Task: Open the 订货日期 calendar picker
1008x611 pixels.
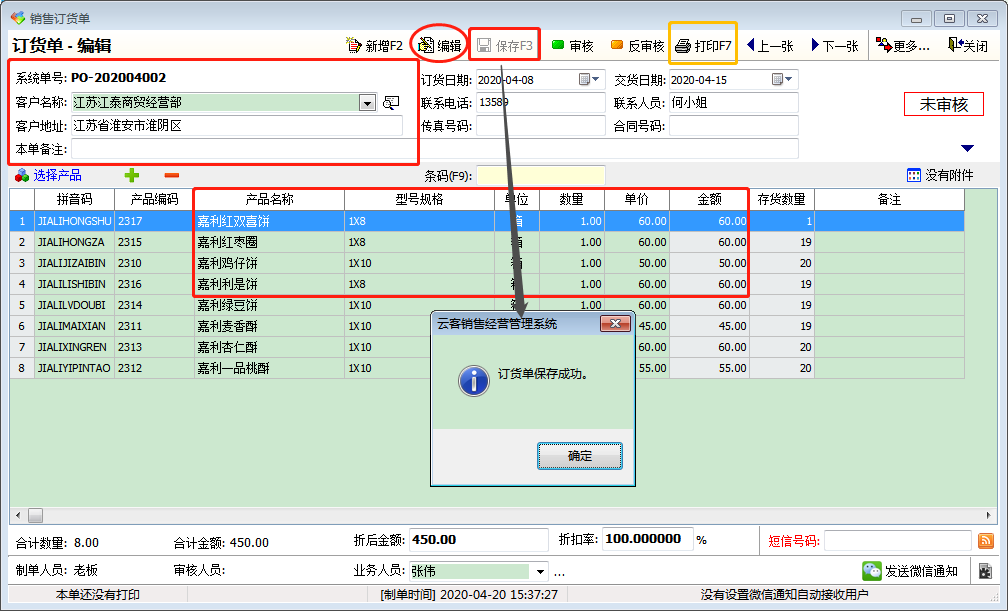Action: click(x=589, y=80)
